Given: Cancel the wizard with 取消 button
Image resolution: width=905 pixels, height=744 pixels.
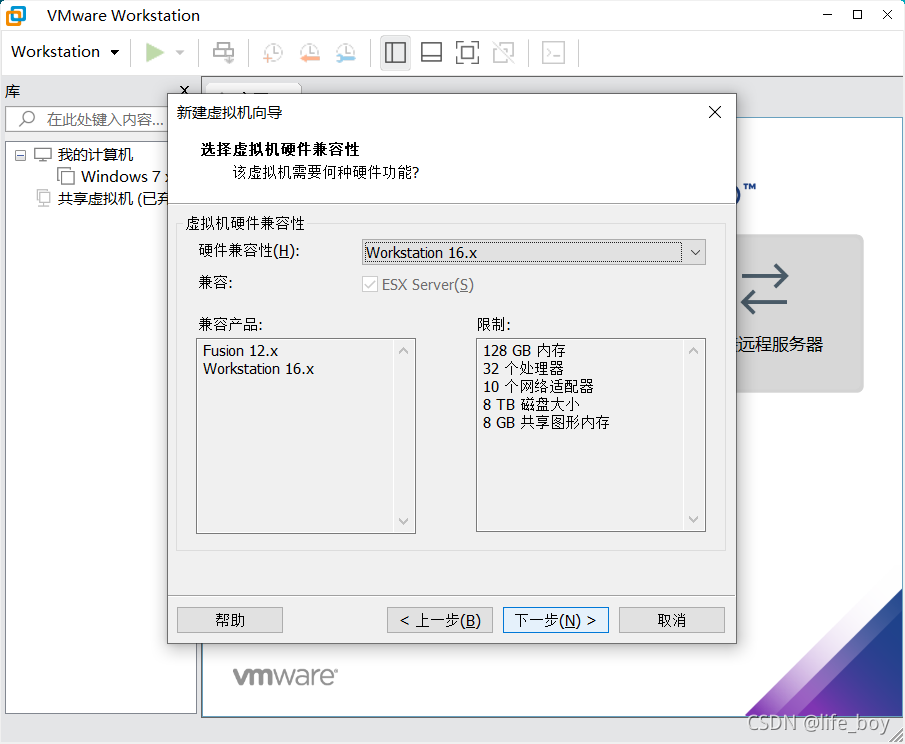Looking at the screenshot, I should [x=672, y=620].
